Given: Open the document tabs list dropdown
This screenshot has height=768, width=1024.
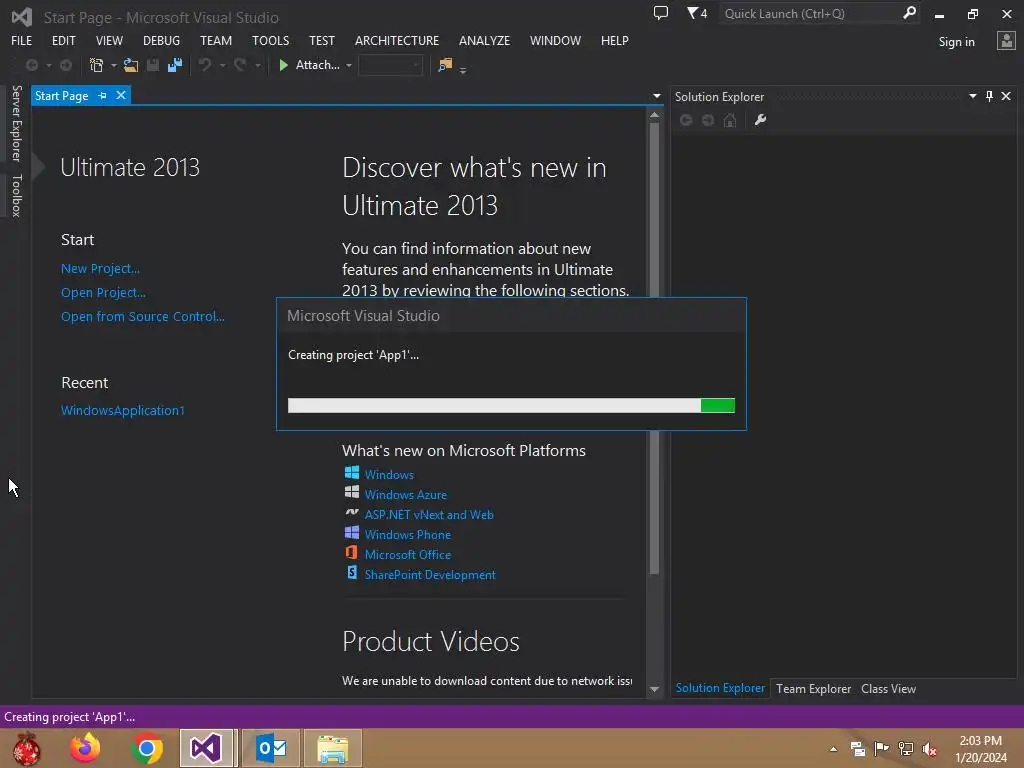Looking at the screenshot, I should (x=656, y=96).
